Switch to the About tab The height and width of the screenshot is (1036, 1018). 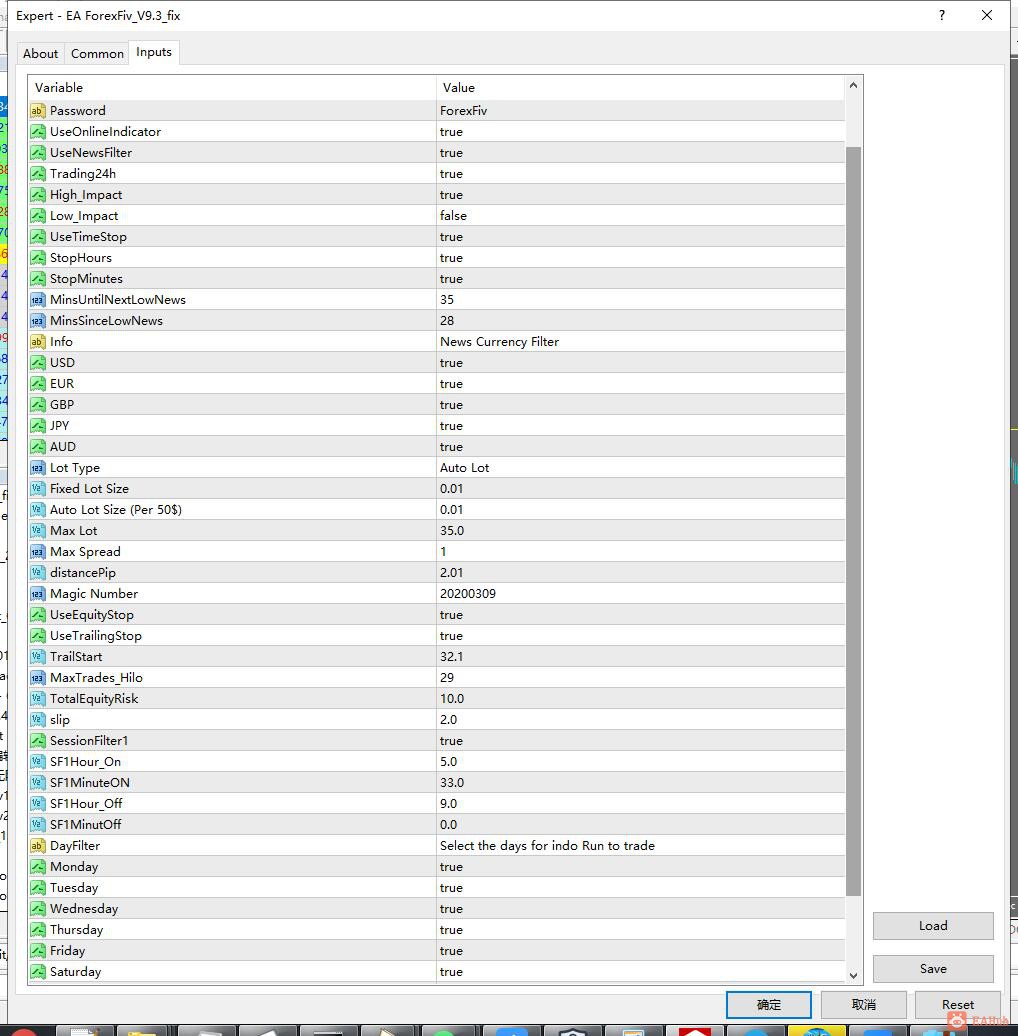(40, 54)
